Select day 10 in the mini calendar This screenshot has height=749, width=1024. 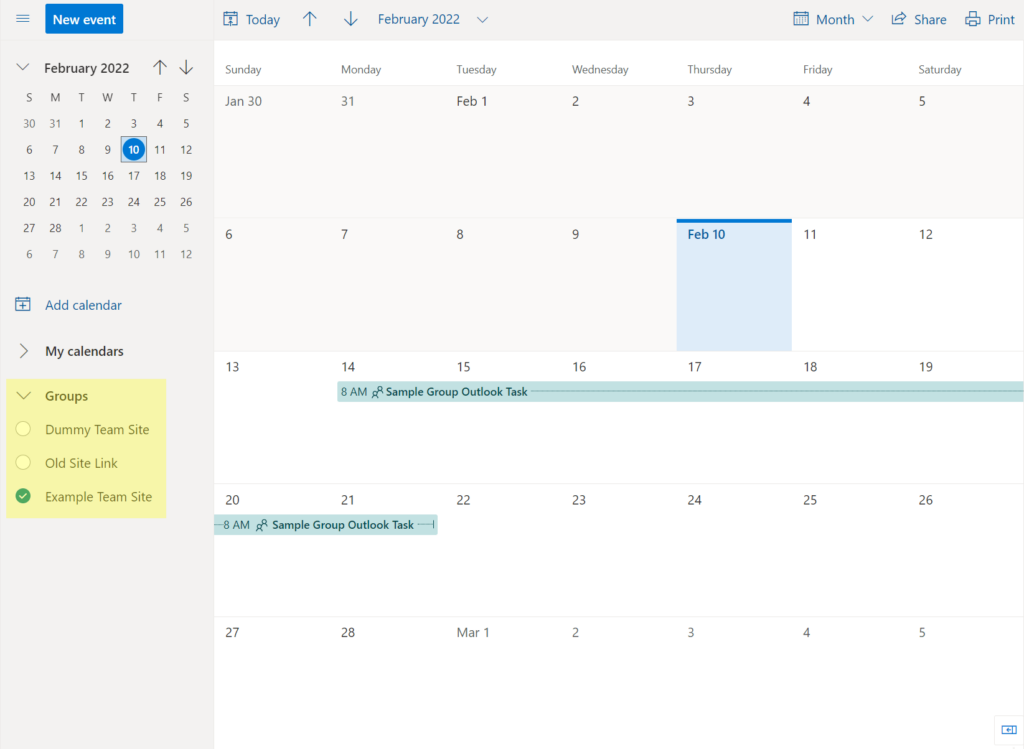134,150
